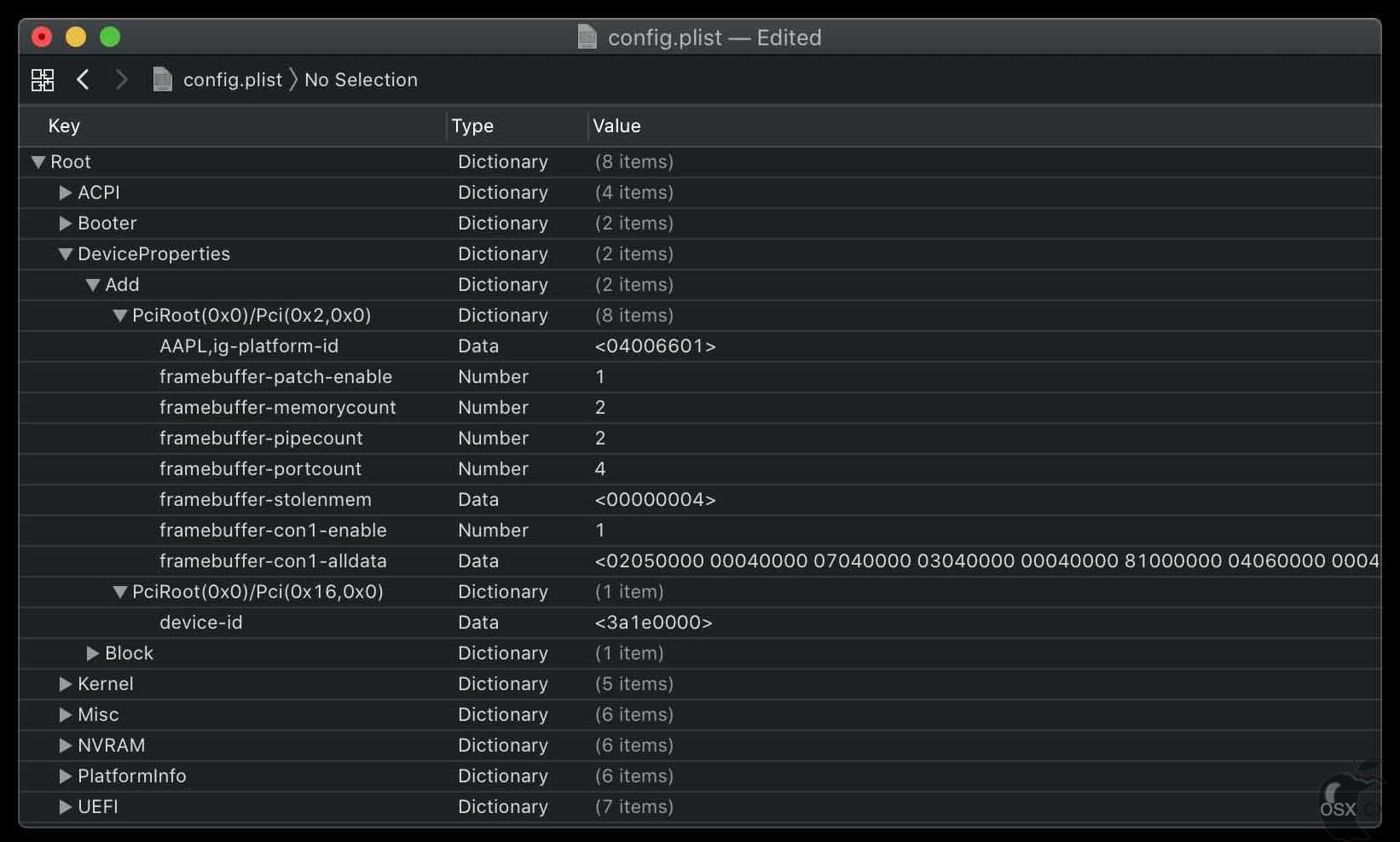Open the related items grid icon
The image size is (1400, 842).
pyautogui.click(x=43, y=80)
